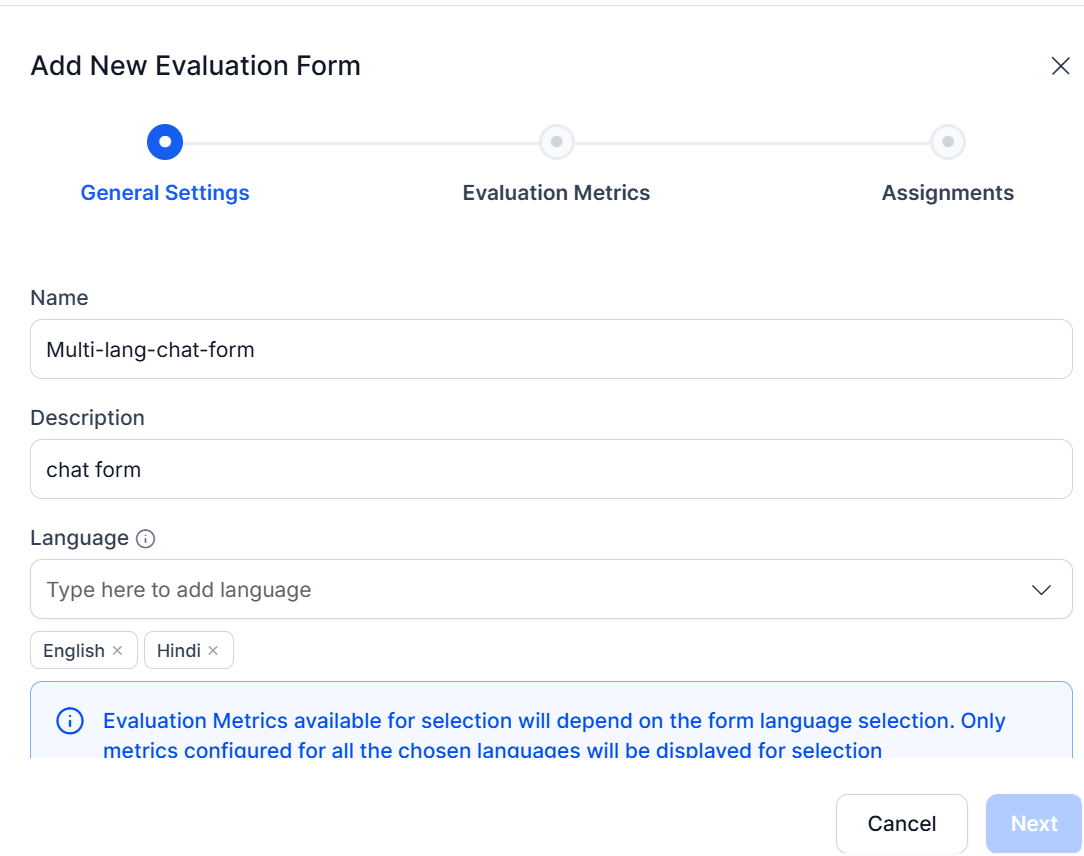1084x856 pixels.
Task: Select the General Settings step label
Action: tap(165, 193)
